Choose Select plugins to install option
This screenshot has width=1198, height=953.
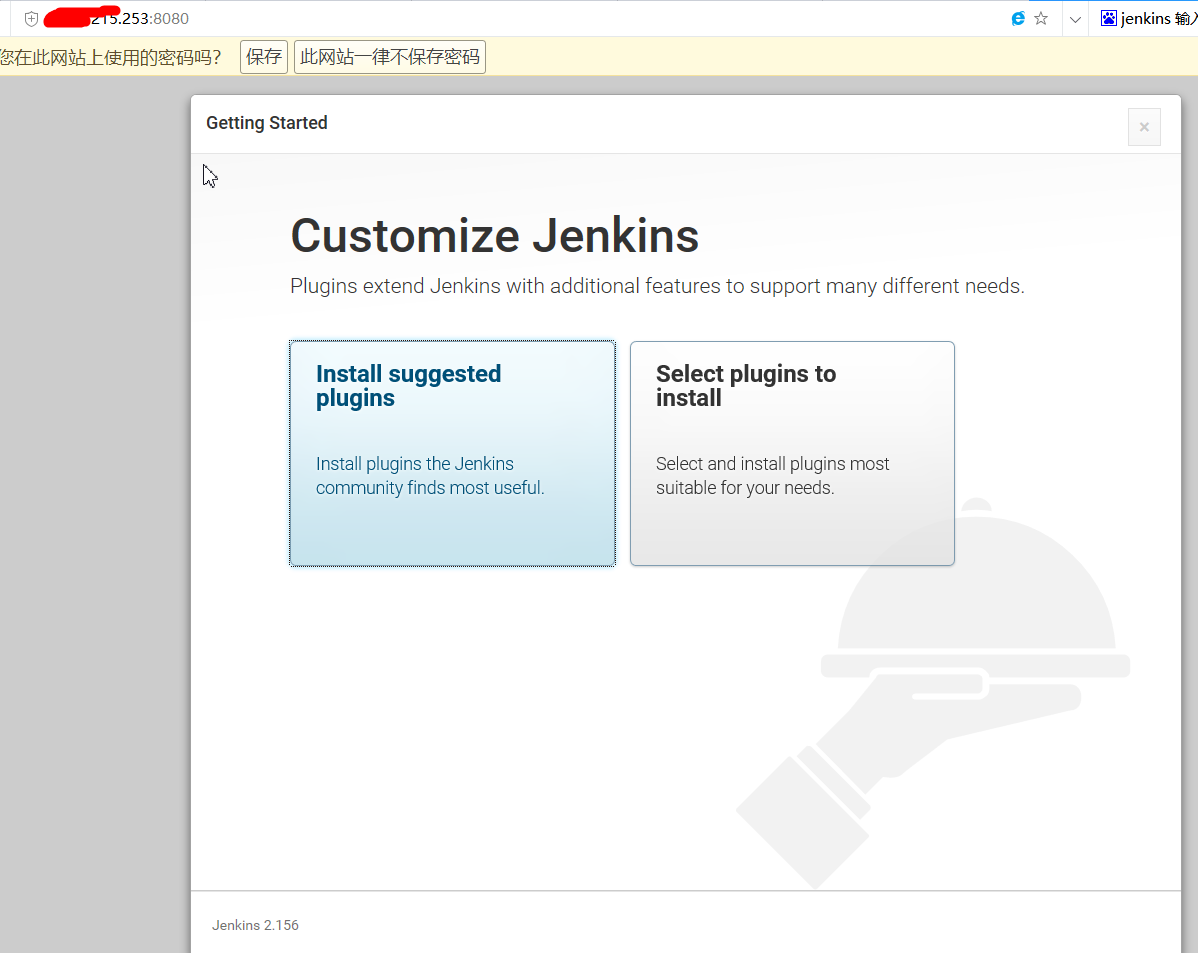pos(792,453)
